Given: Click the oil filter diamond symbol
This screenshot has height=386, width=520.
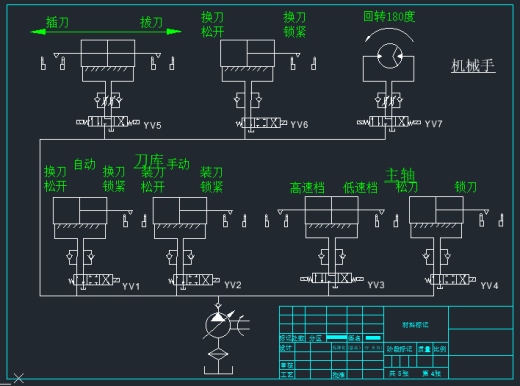Looking at the screenshot, I should click(x=218, y=353).
